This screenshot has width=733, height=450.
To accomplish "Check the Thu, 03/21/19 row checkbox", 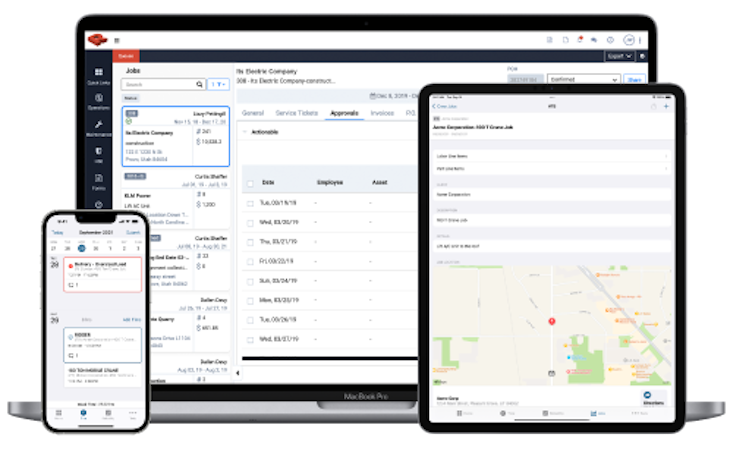I will click(250, 243).
